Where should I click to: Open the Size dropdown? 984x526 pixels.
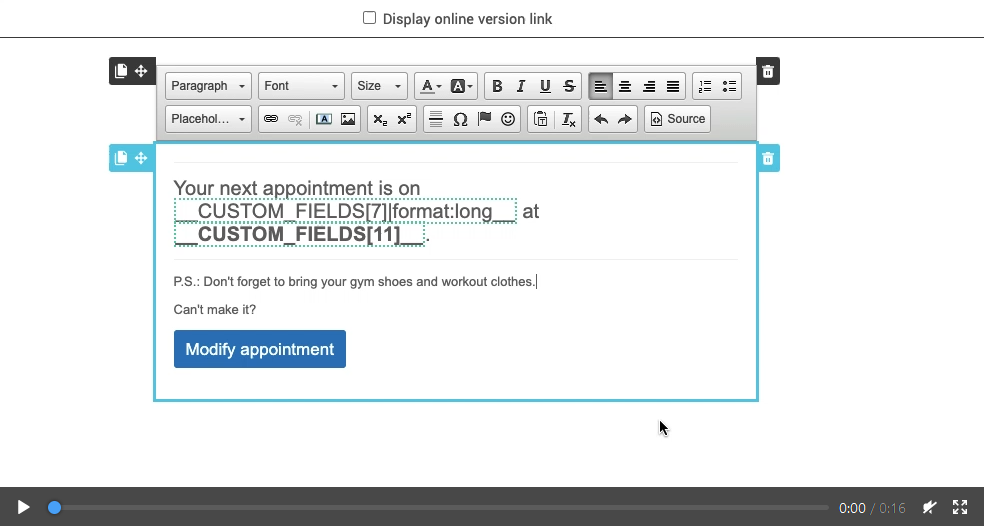379,86
